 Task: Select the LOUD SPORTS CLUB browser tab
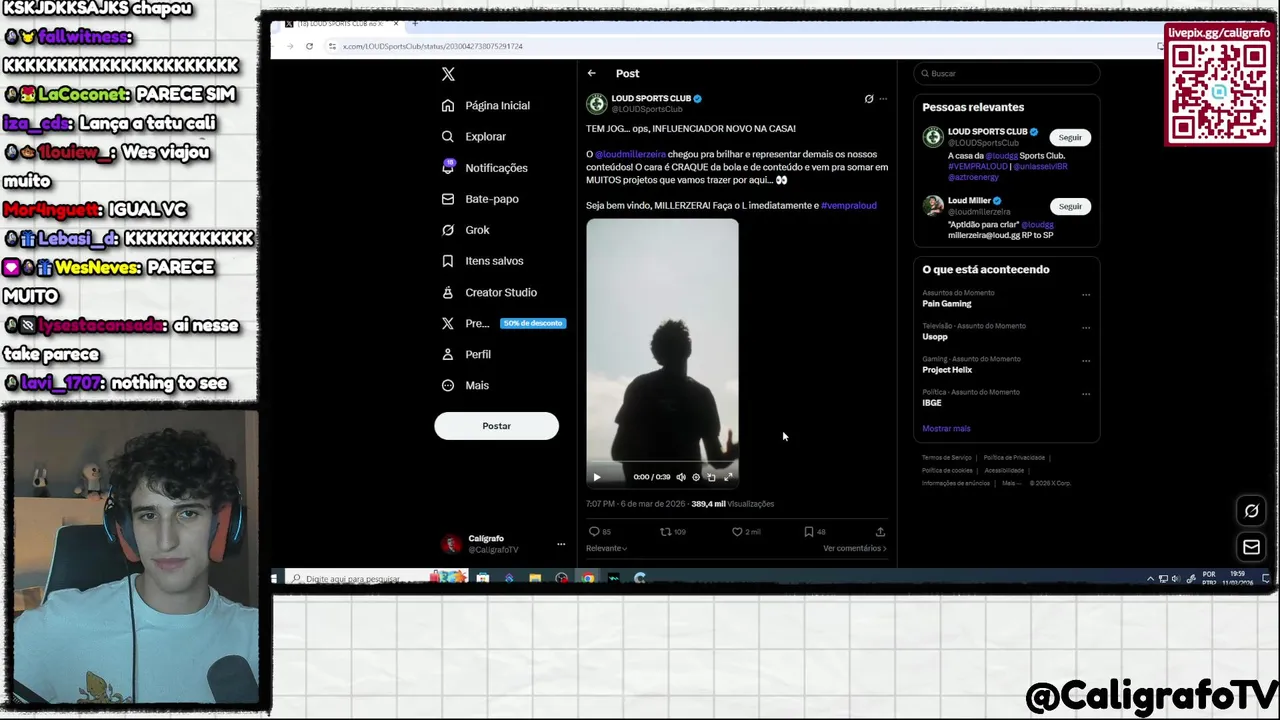coord(340,23)
